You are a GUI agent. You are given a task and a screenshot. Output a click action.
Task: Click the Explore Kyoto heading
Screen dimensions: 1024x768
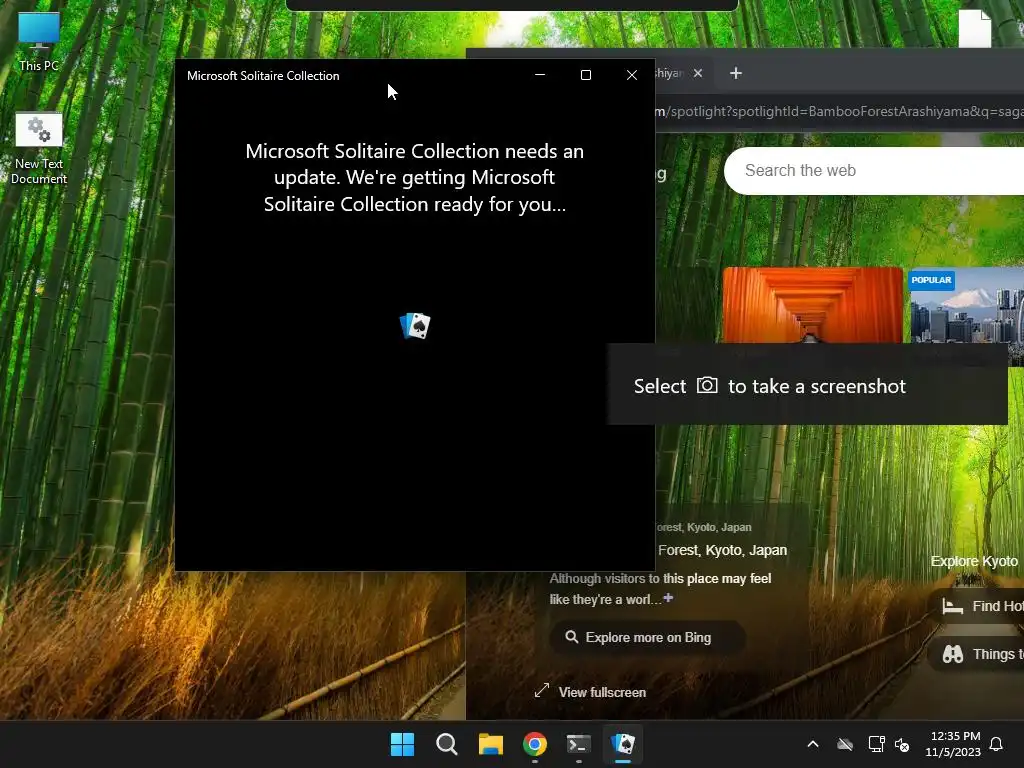[974, 561]
